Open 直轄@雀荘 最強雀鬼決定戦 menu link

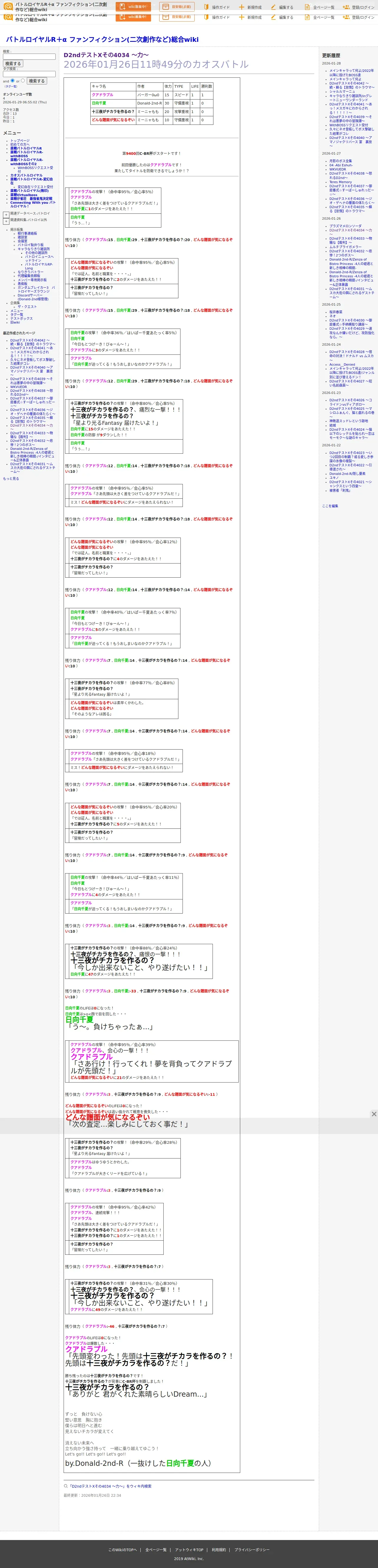[x=31, y=198]
